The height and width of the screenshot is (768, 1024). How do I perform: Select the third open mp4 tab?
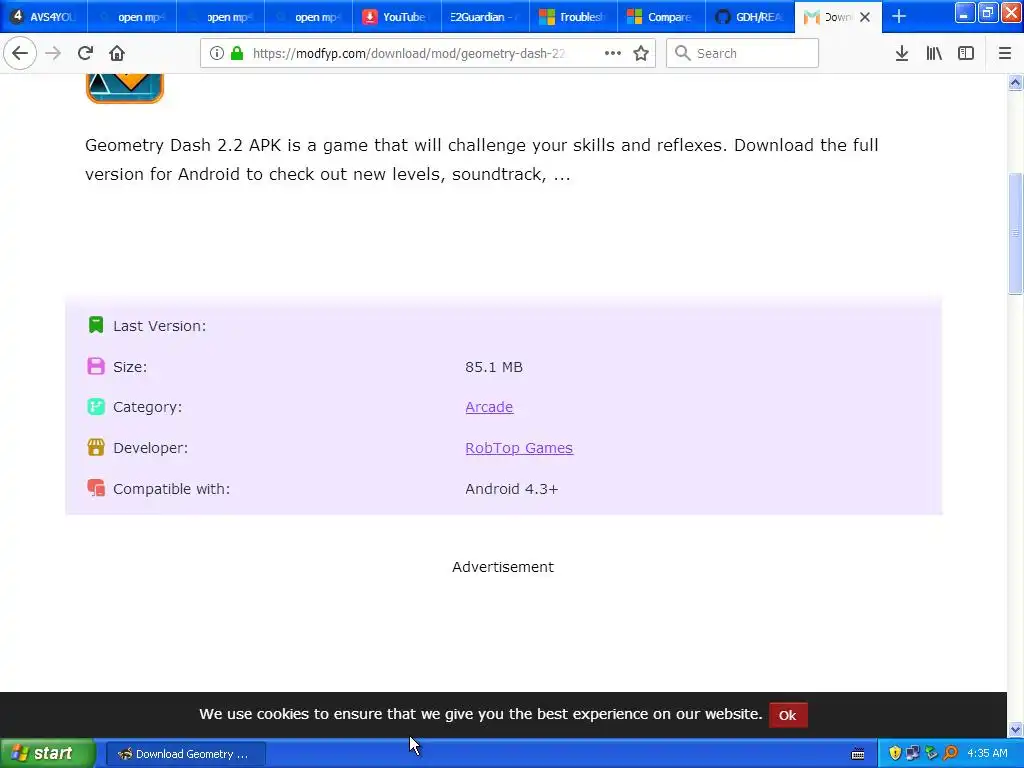(x=309, y=17)
